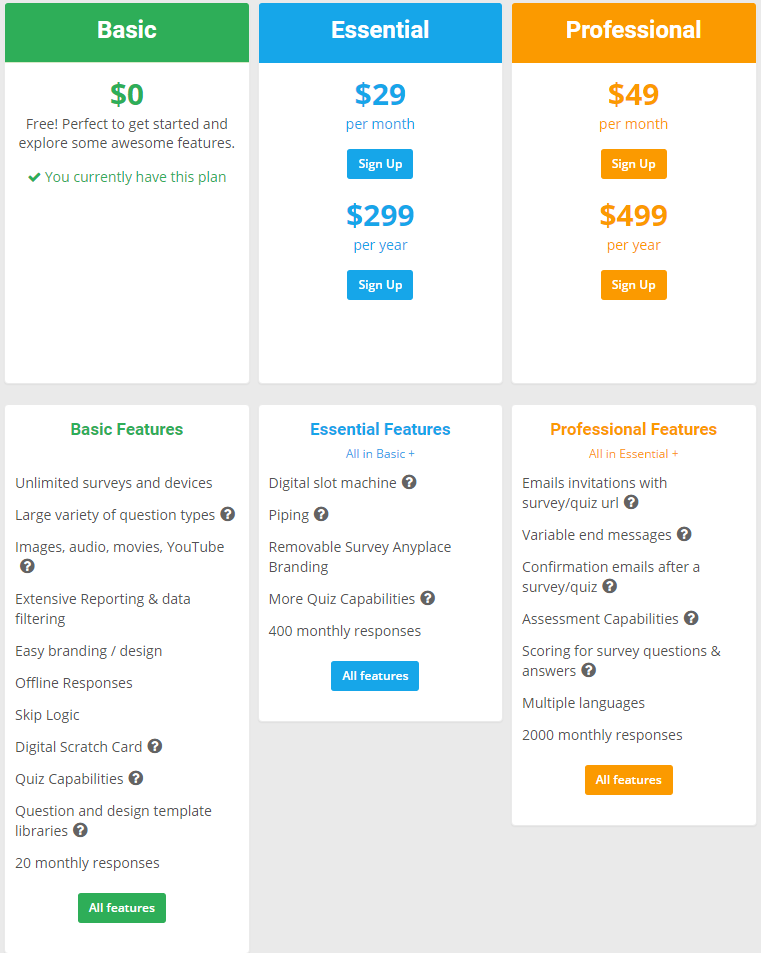Click the Quiz Capabilities help icon

tap(136, 778)
